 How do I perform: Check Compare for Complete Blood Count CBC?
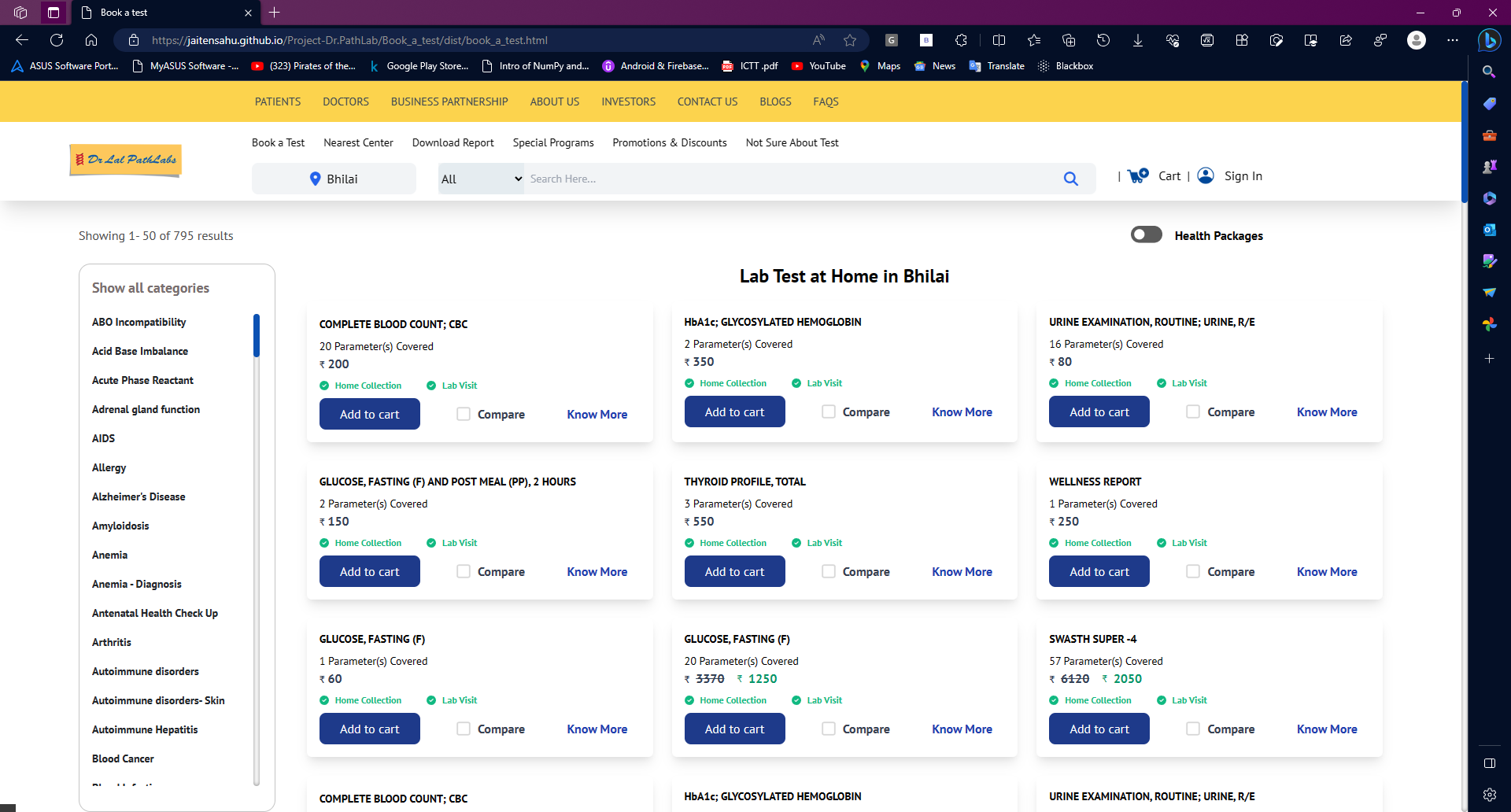(464, 414)
